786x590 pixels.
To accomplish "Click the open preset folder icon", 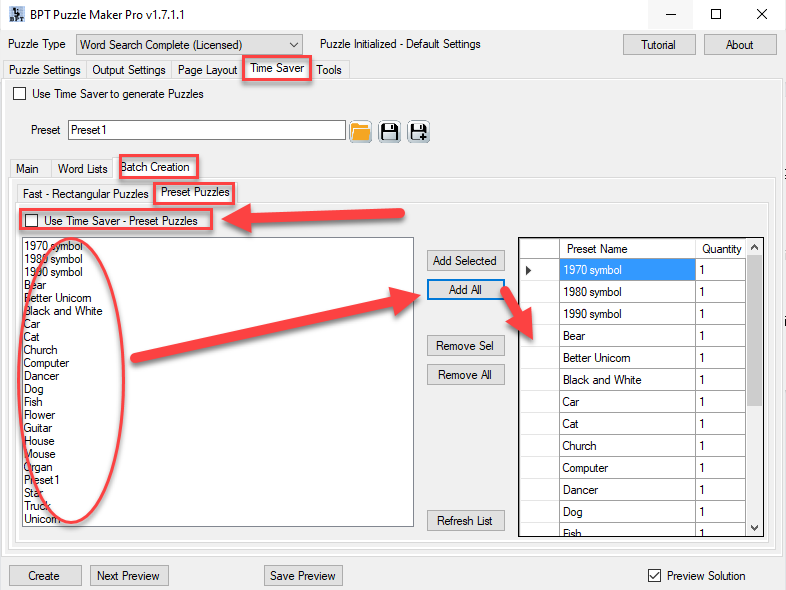I will (x=361, y=131).
